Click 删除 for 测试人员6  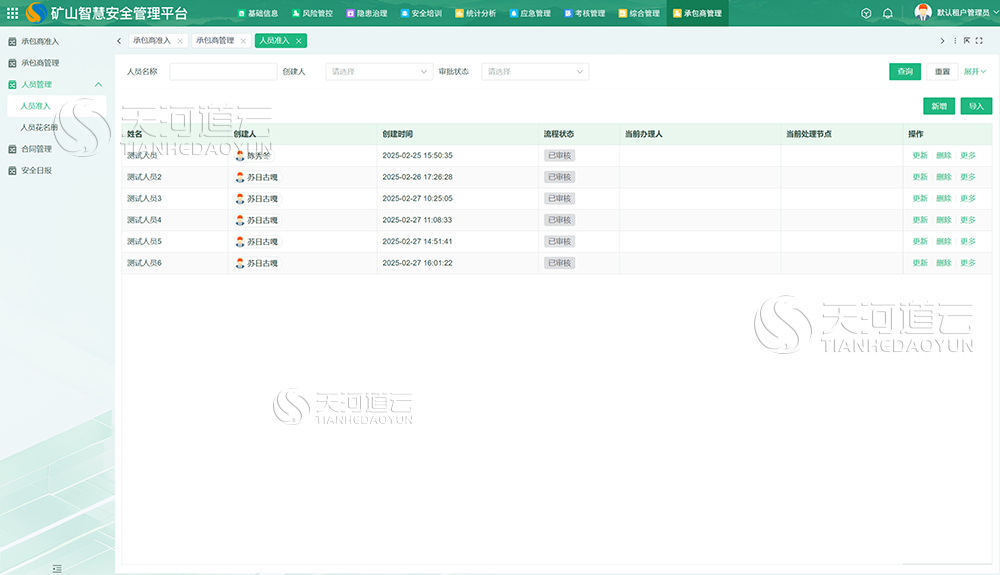[944, 263]
